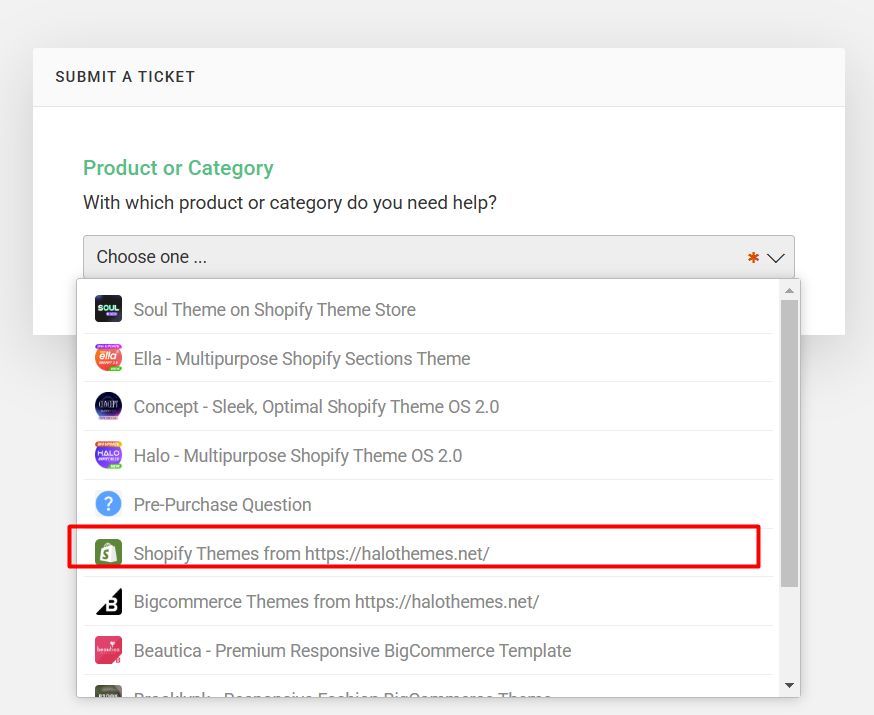Choose Halo - Multipurpose Shopify Theme OS 2.0

click(428, 456)
